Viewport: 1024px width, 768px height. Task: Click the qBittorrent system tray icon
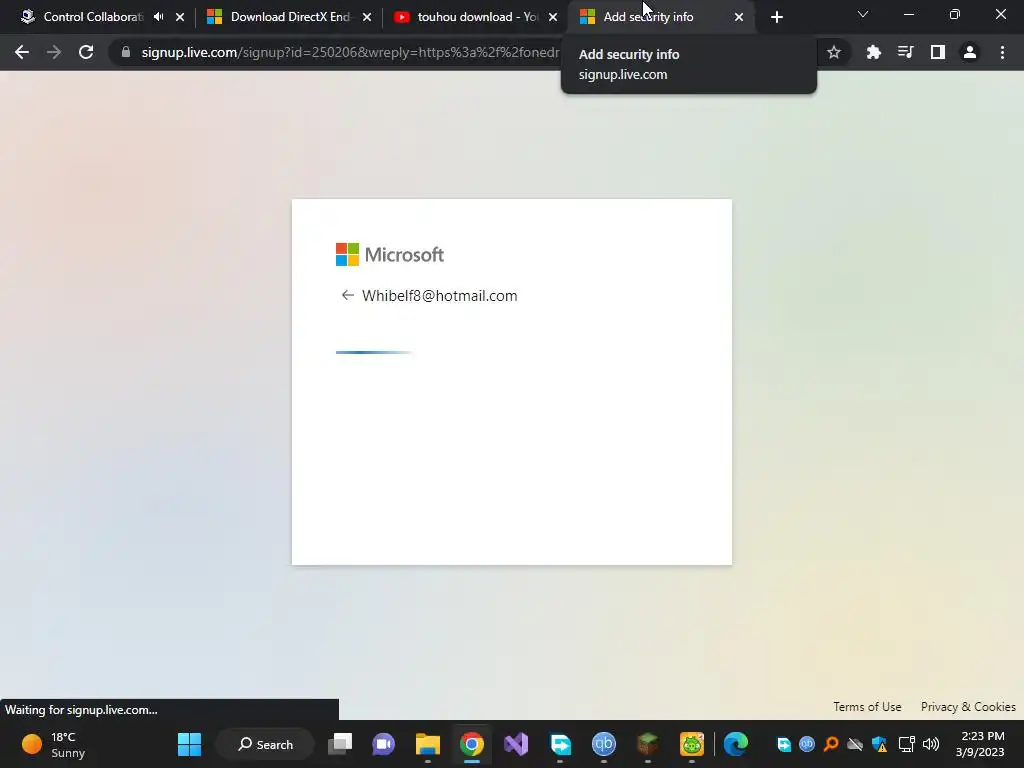click(x=807, y=744)
